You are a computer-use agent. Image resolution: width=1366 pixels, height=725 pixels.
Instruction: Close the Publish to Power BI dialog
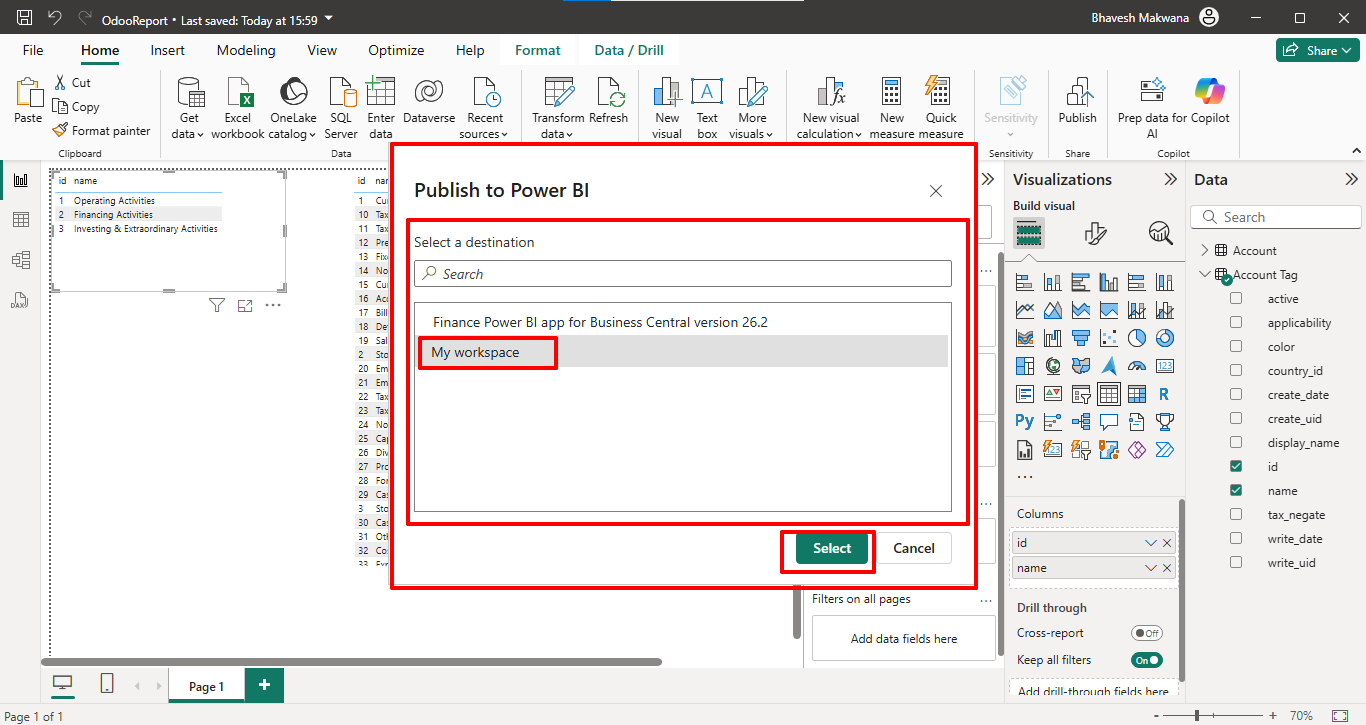click(936, 191)
